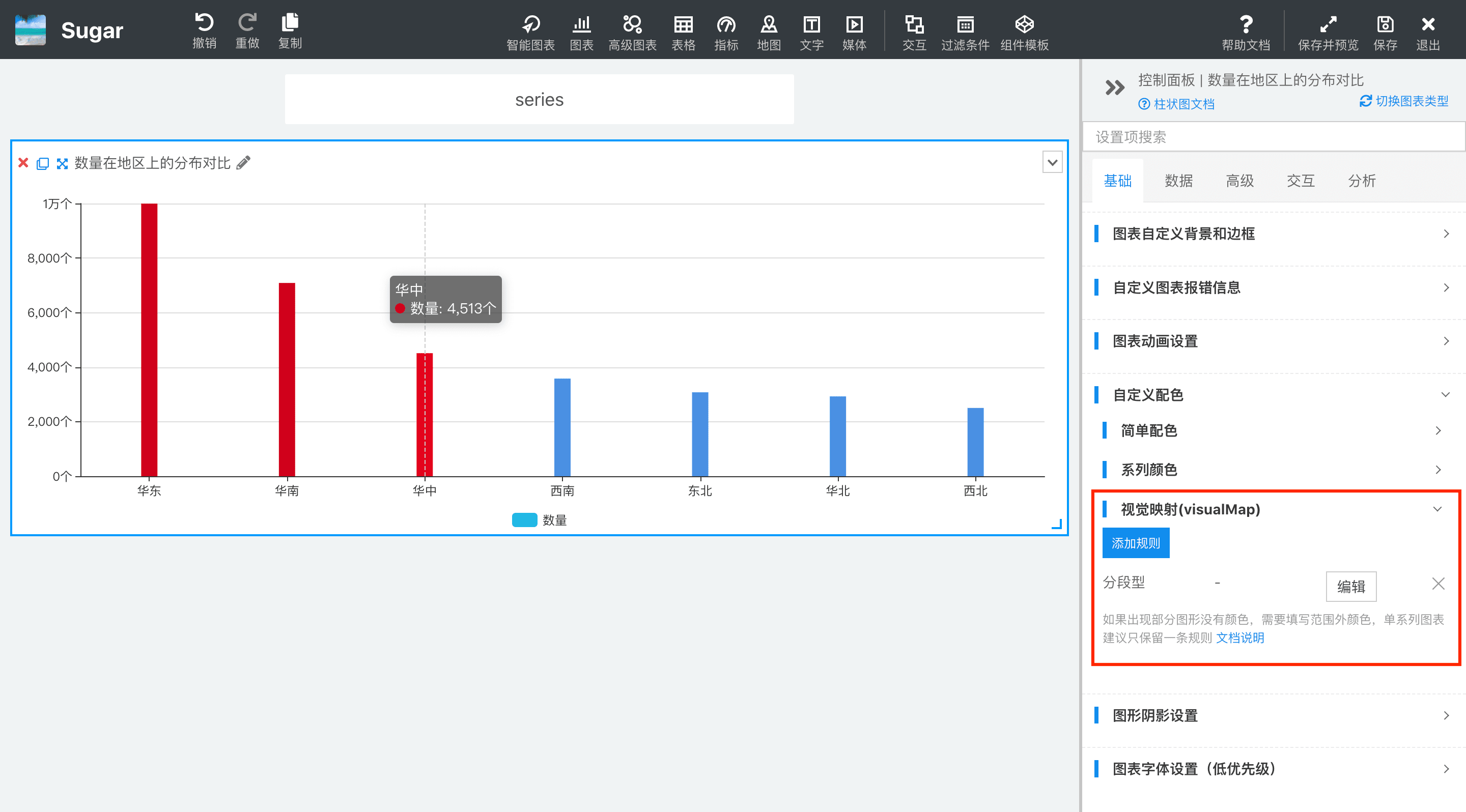Collapse the control panel with the double arrow
Screen dimensions: 1466x812
pyautogui.click(x=1114, y=88)
